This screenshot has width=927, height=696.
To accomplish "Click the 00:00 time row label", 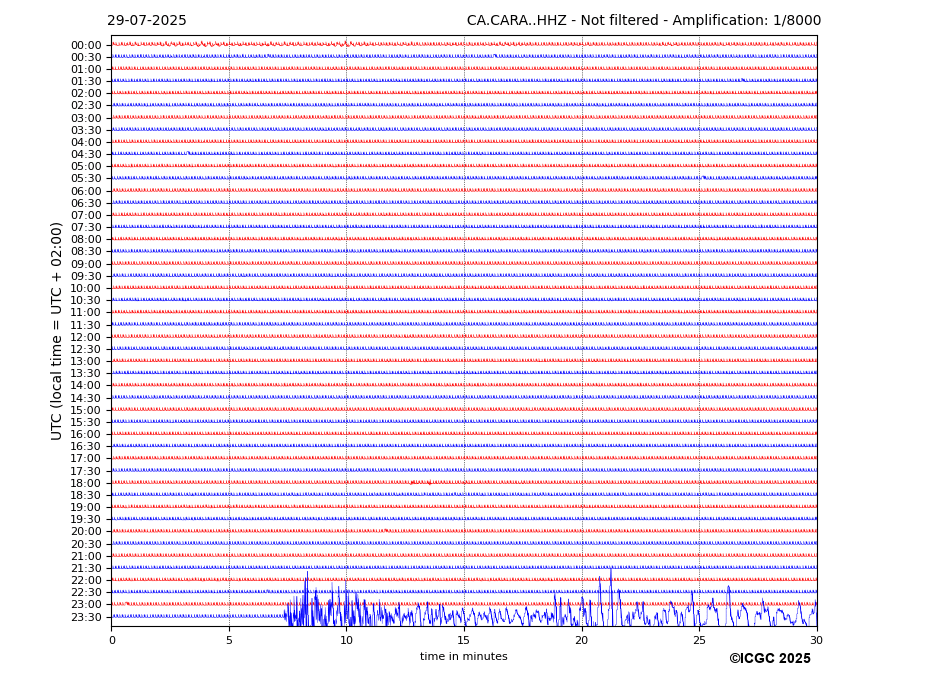I will point(86,46).
